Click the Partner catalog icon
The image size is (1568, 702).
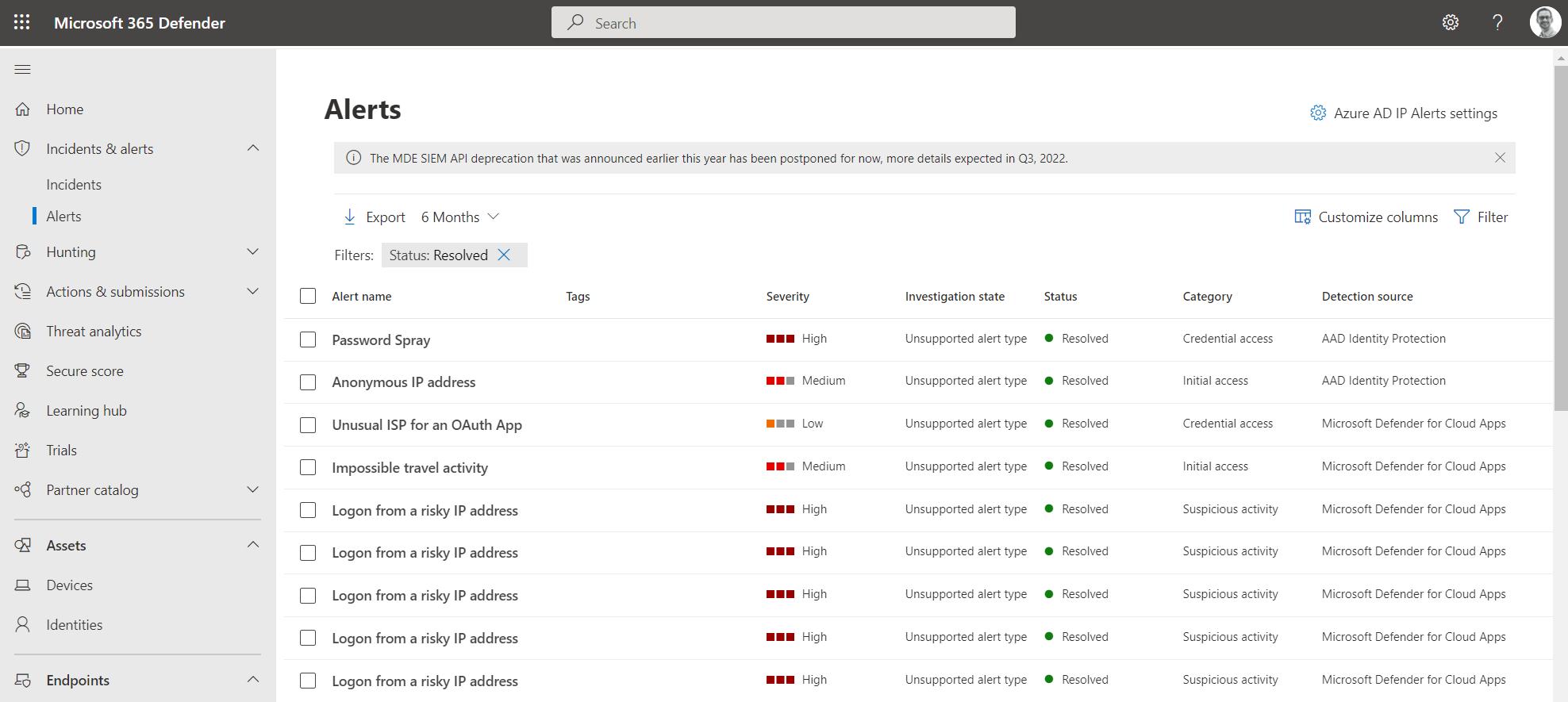pyautogui.click(x=23, y=490)
